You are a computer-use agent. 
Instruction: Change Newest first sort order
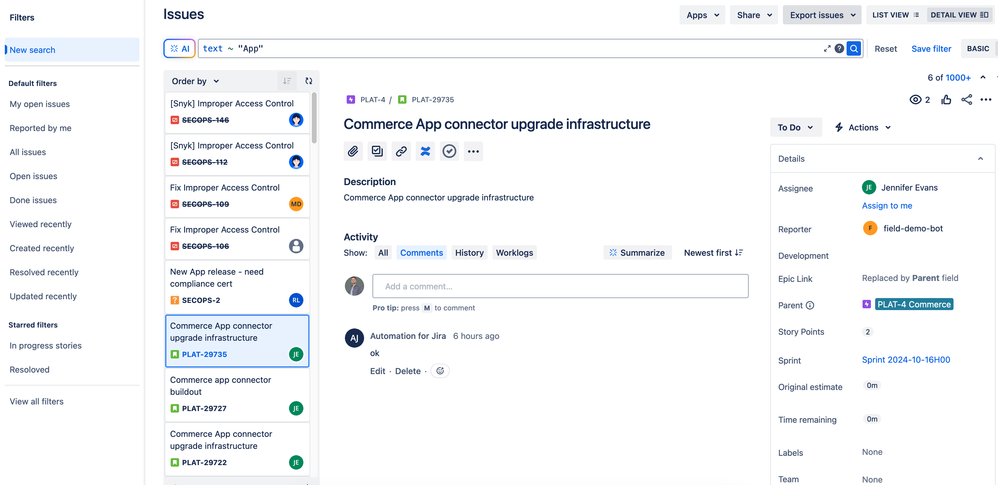tap(713, 253)
